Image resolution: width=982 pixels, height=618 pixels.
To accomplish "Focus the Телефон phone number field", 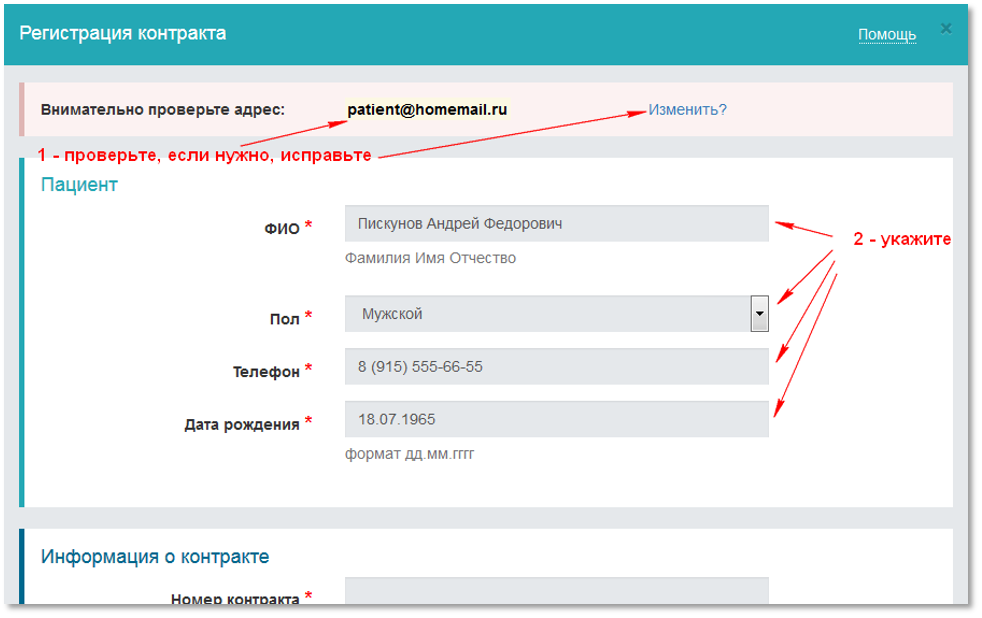I will coord(556,367).
